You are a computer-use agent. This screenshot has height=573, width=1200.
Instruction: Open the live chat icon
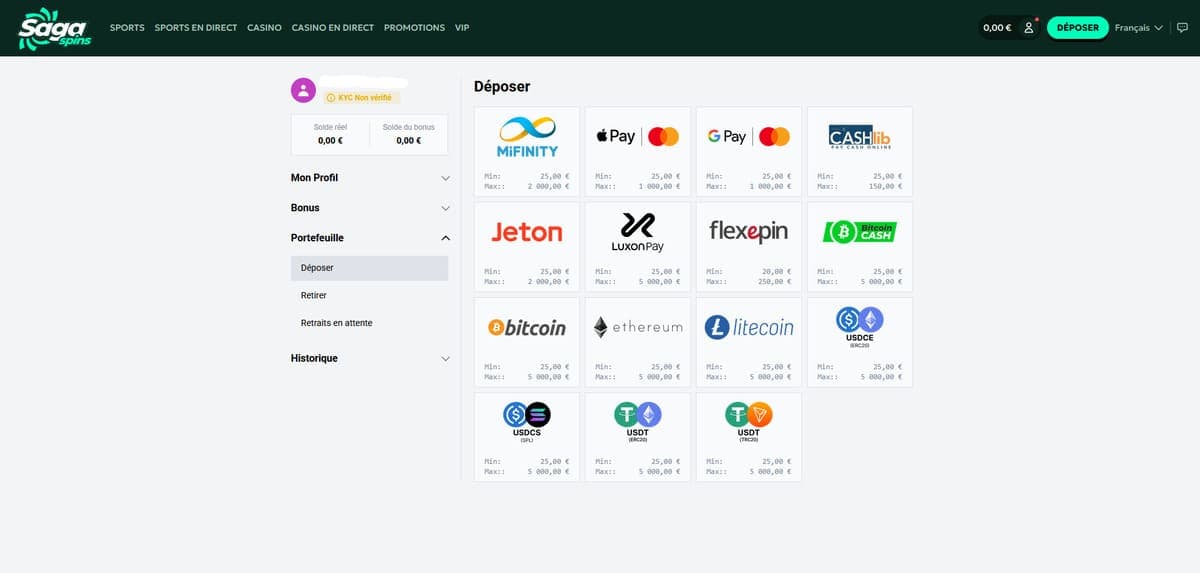click(x=1182, y=28)
